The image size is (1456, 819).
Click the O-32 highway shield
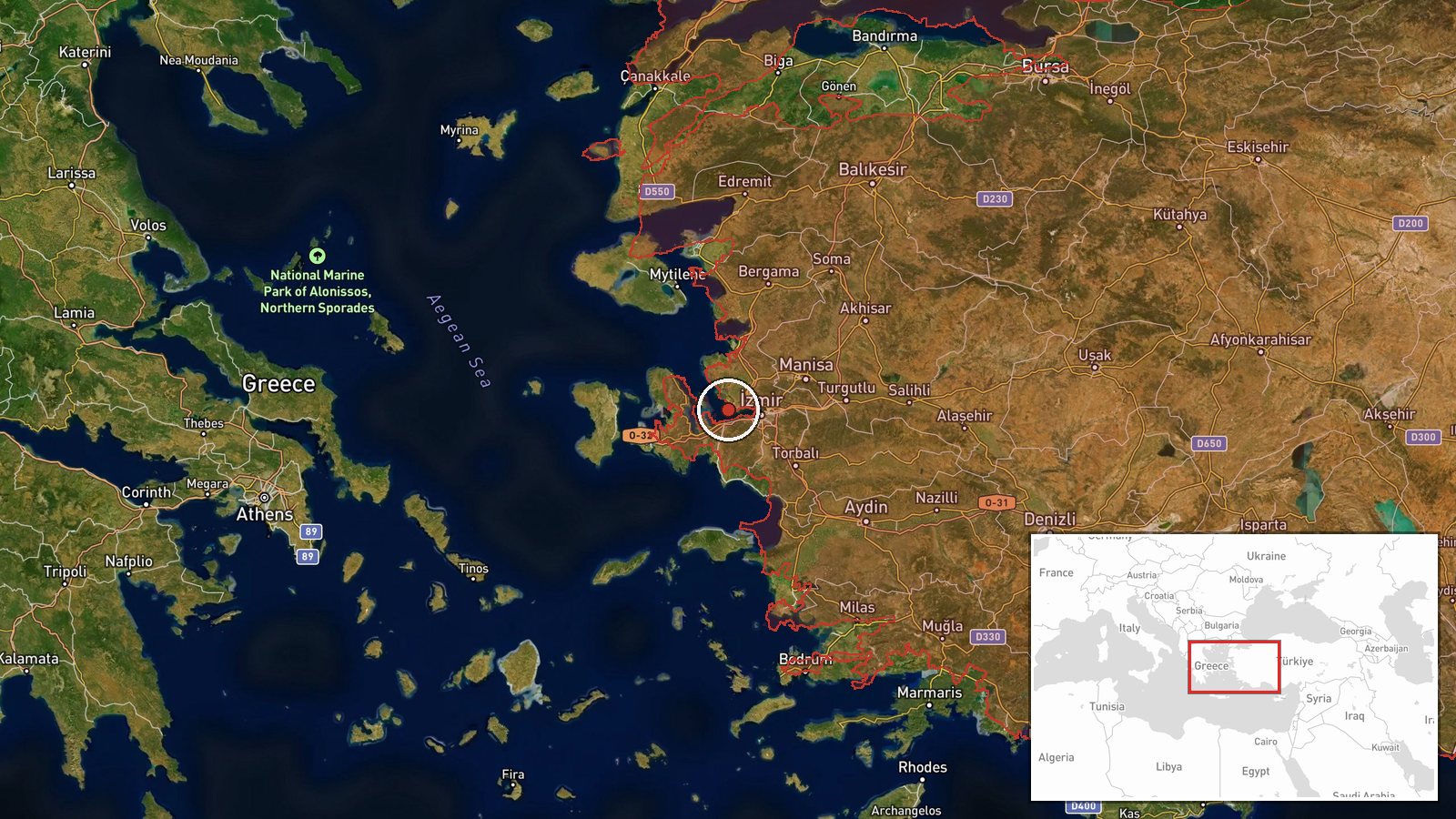640,436
